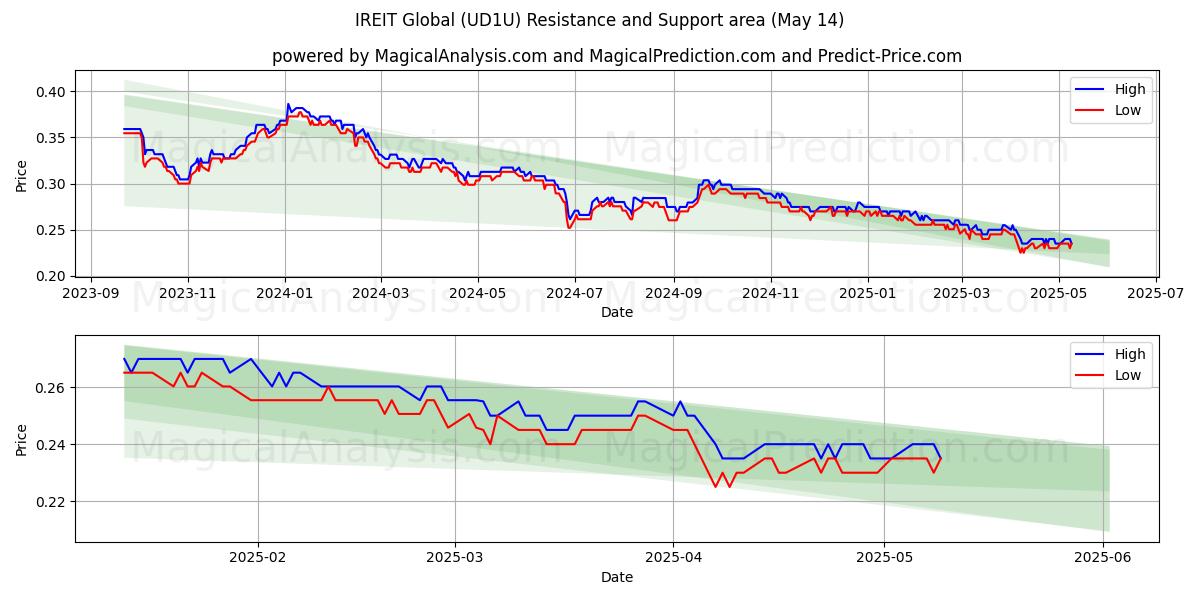This screenshot has height=600, width=1200.
Task: Click the '0.30' y-axis tick label
Action: [51, 184]
